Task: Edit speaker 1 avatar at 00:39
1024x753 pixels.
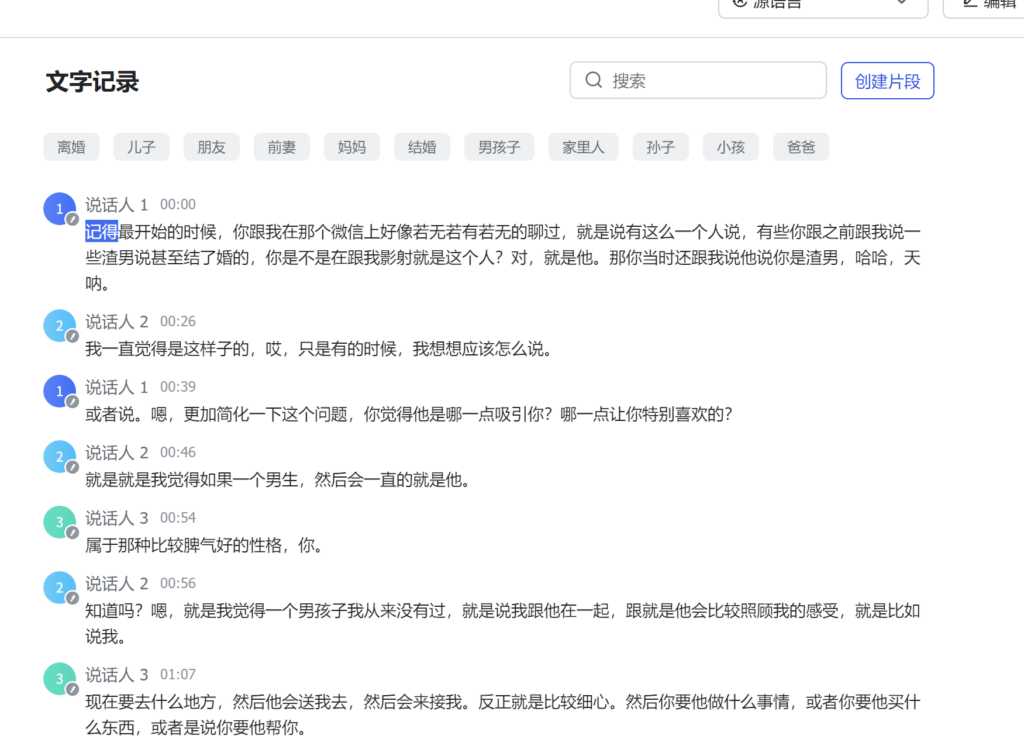Action: click(72, 402)
